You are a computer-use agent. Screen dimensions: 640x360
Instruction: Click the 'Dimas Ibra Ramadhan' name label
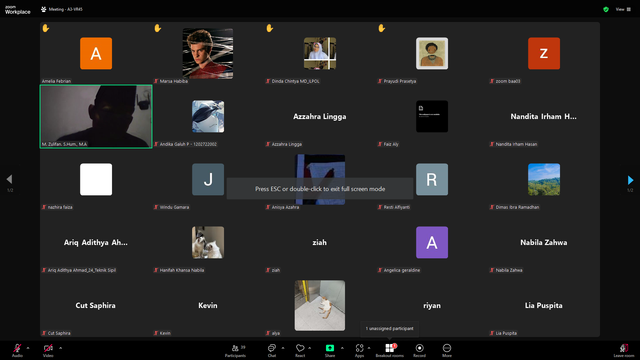pyautogui.click(x=518, y=207)
